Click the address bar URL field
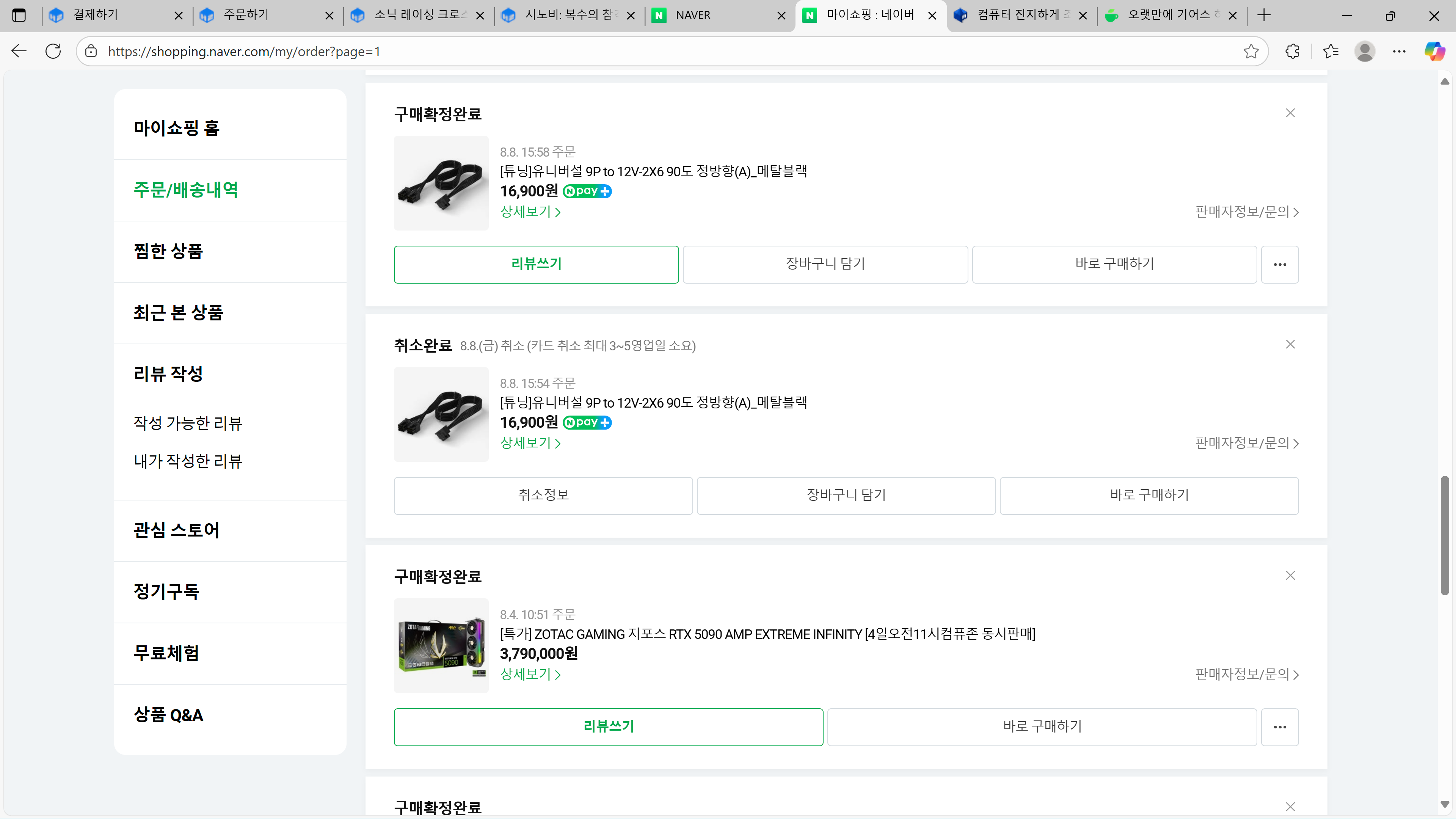The width and height of the screenshot is (1456, 819). tap(622, 52)
